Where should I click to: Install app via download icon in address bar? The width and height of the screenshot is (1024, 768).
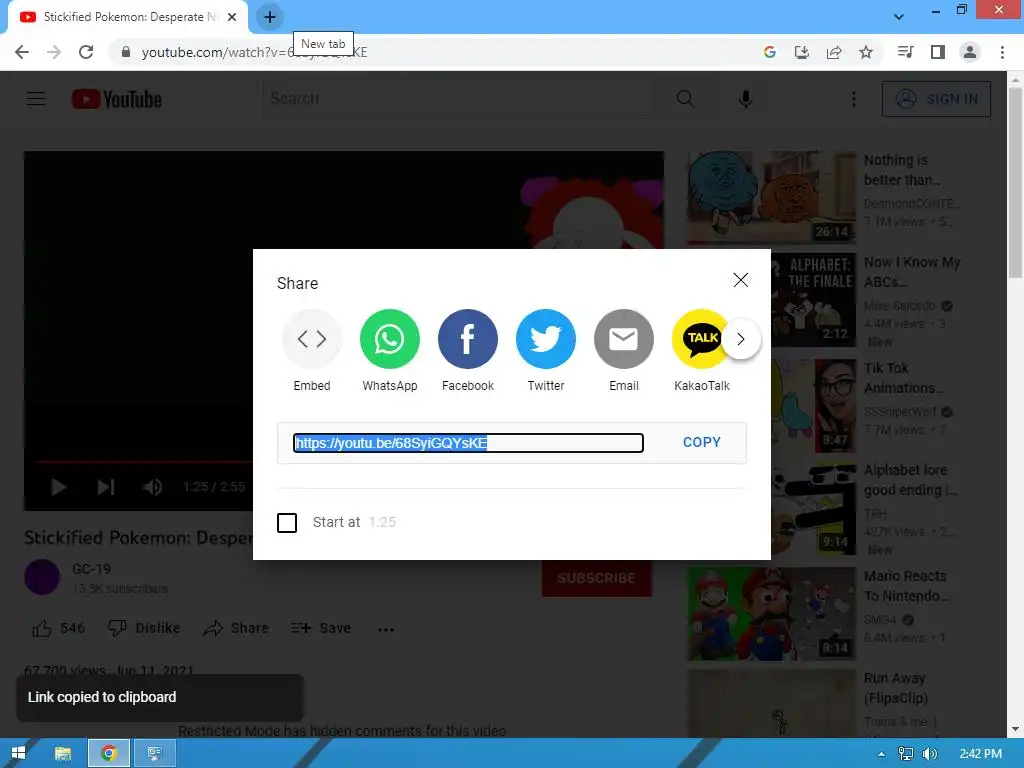click(801, 52)
